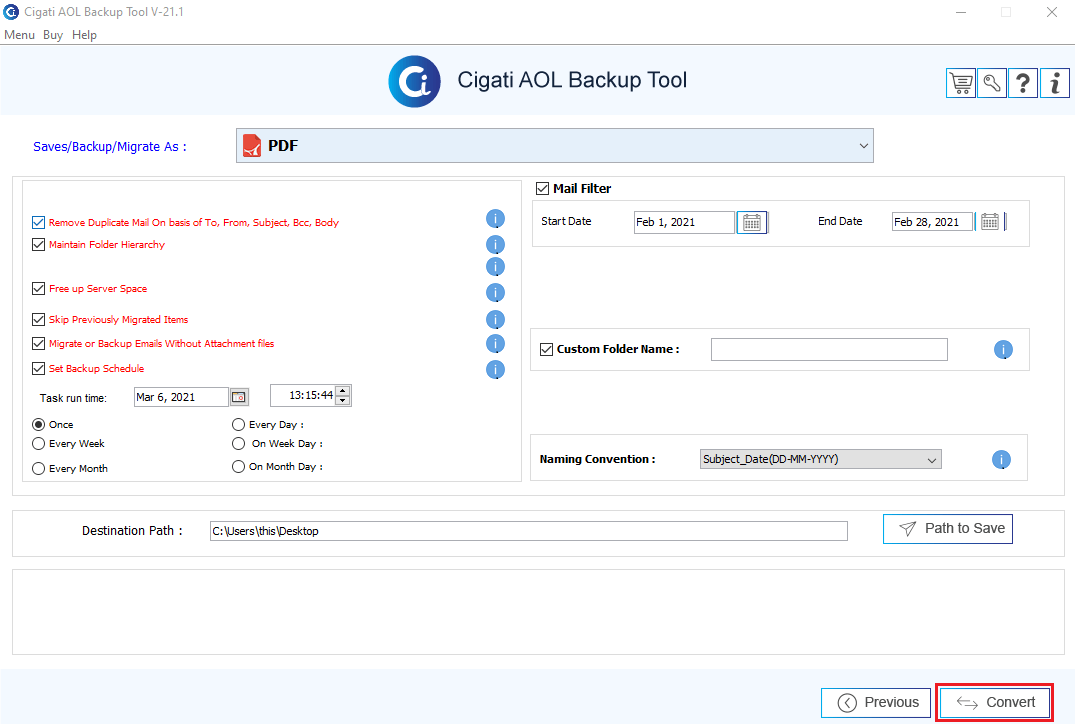Select the Once schedule radio button
Screen dimensions: 1075x724
click(x=38, y=424)
